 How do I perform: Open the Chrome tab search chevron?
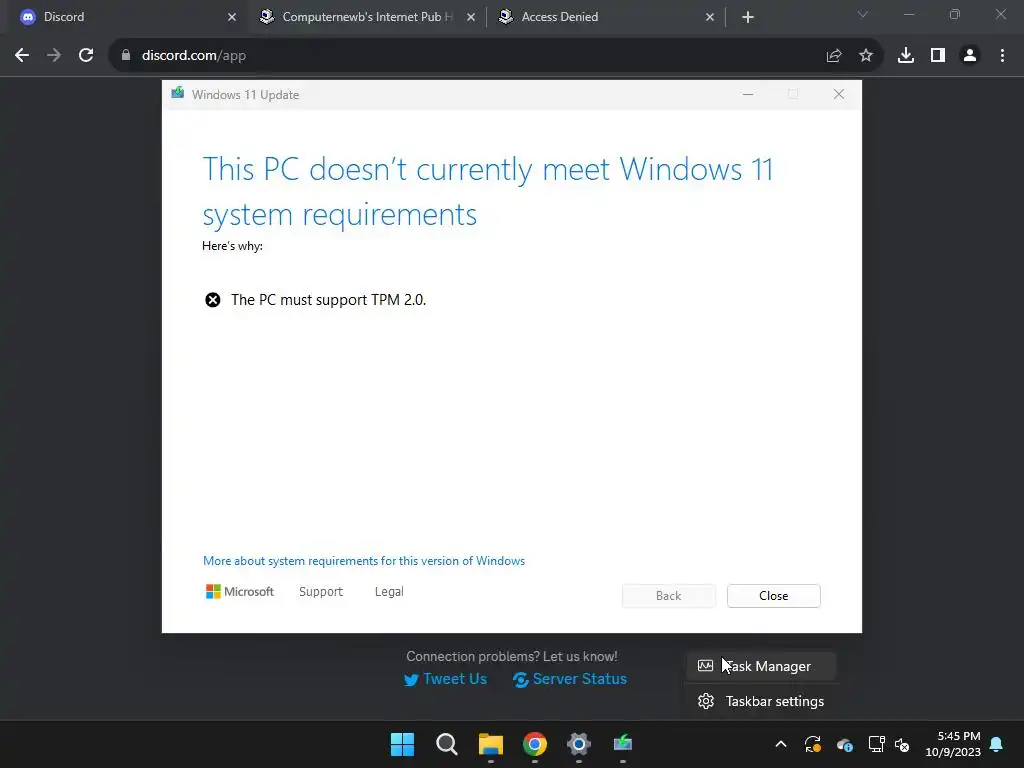coord(863,14)
